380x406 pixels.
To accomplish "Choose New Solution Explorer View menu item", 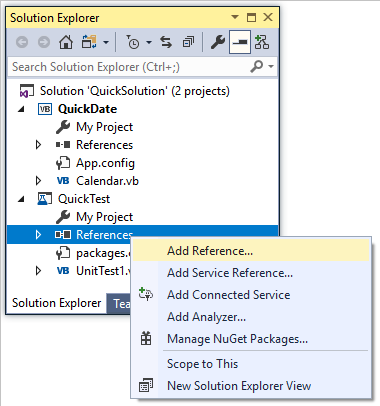I will 251,386.
